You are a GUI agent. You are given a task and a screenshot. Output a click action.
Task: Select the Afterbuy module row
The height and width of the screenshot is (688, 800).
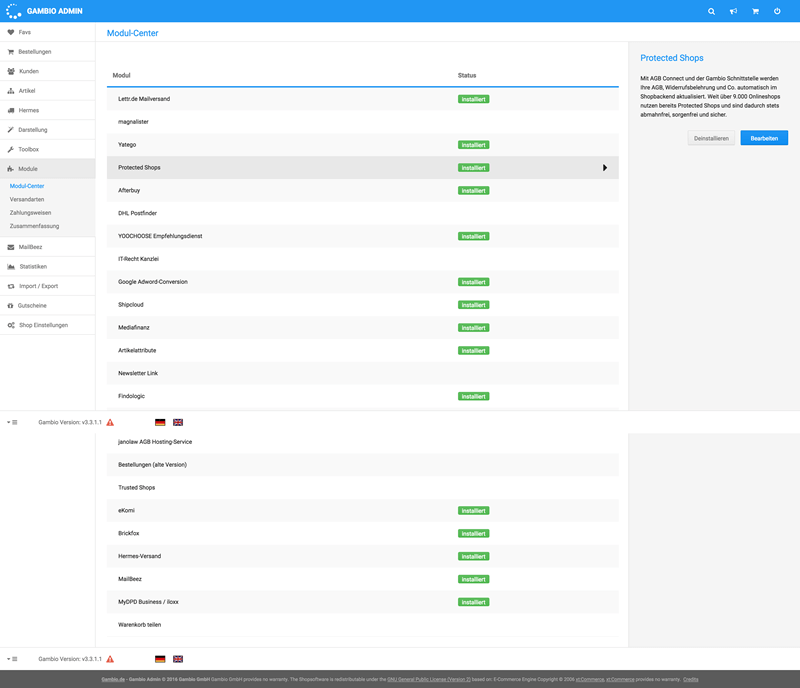(x=363, y=190)
